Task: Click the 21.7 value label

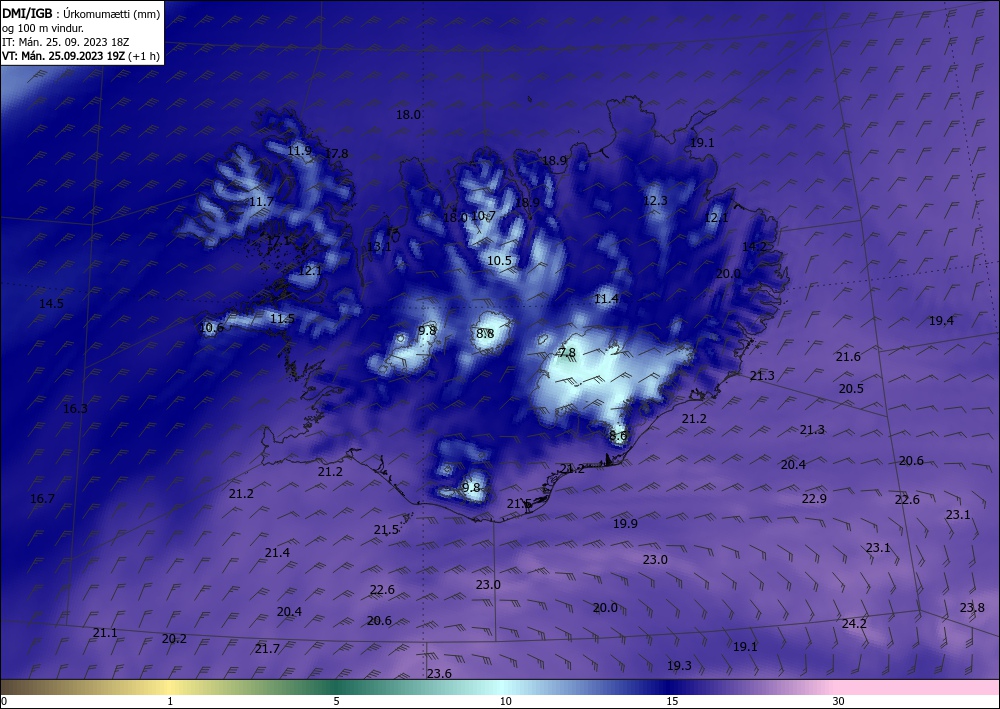Action: click(x=267, y=649)
